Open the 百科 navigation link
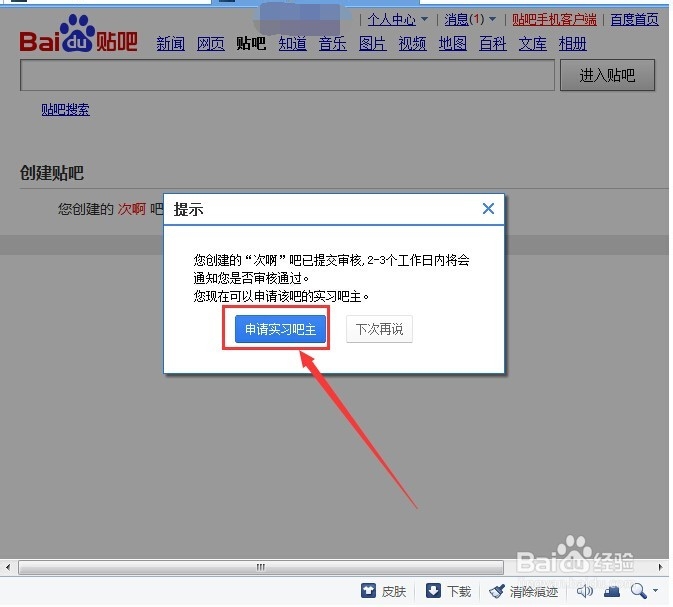 pyautogui.click(x=493, y=44)
